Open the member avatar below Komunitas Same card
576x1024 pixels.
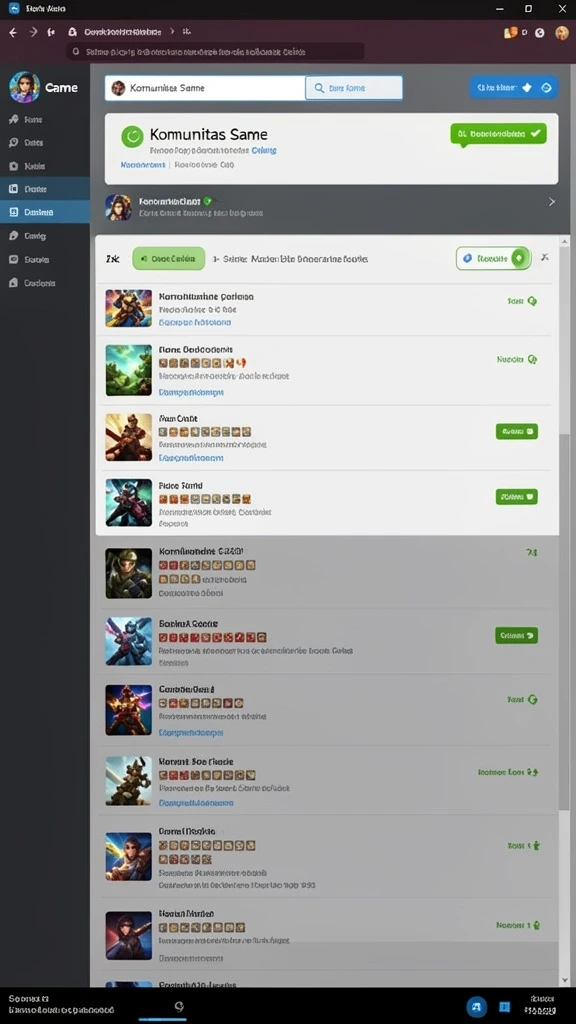(118, 207)
